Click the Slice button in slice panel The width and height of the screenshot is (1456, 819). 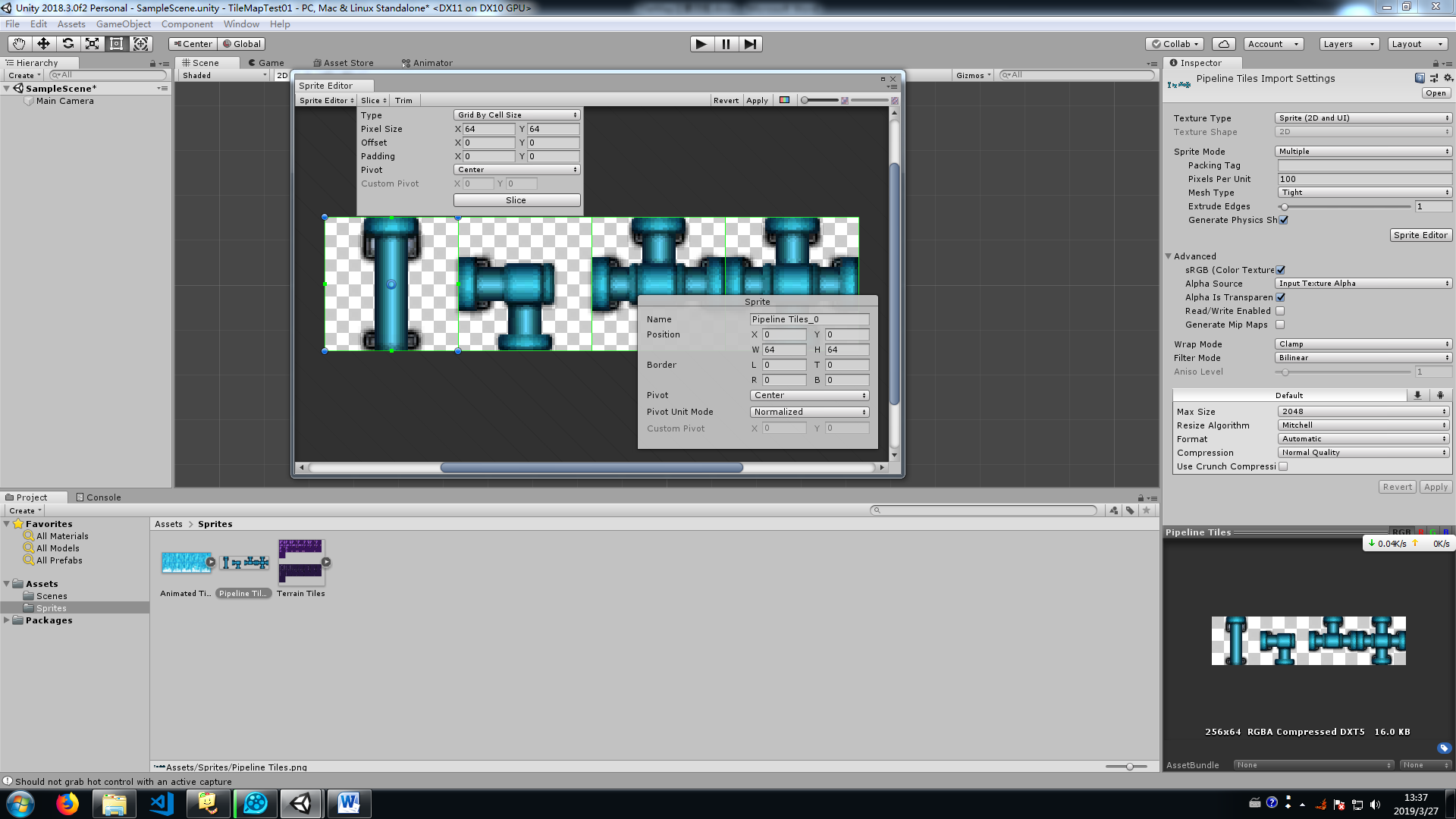pyautogui.click(x=516, y=200)
